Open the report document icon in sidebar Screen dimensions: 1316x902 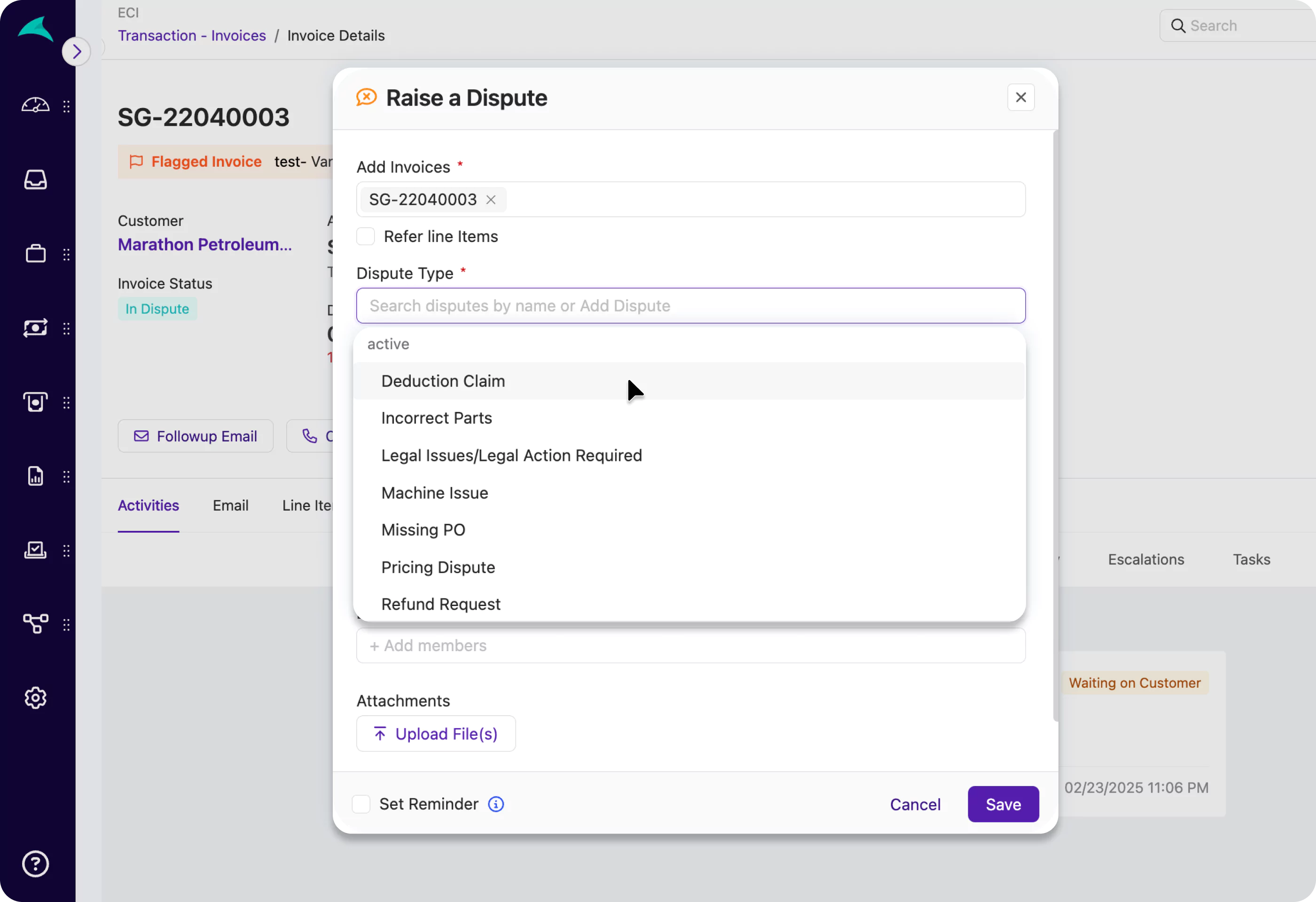[x=35, y=476]
